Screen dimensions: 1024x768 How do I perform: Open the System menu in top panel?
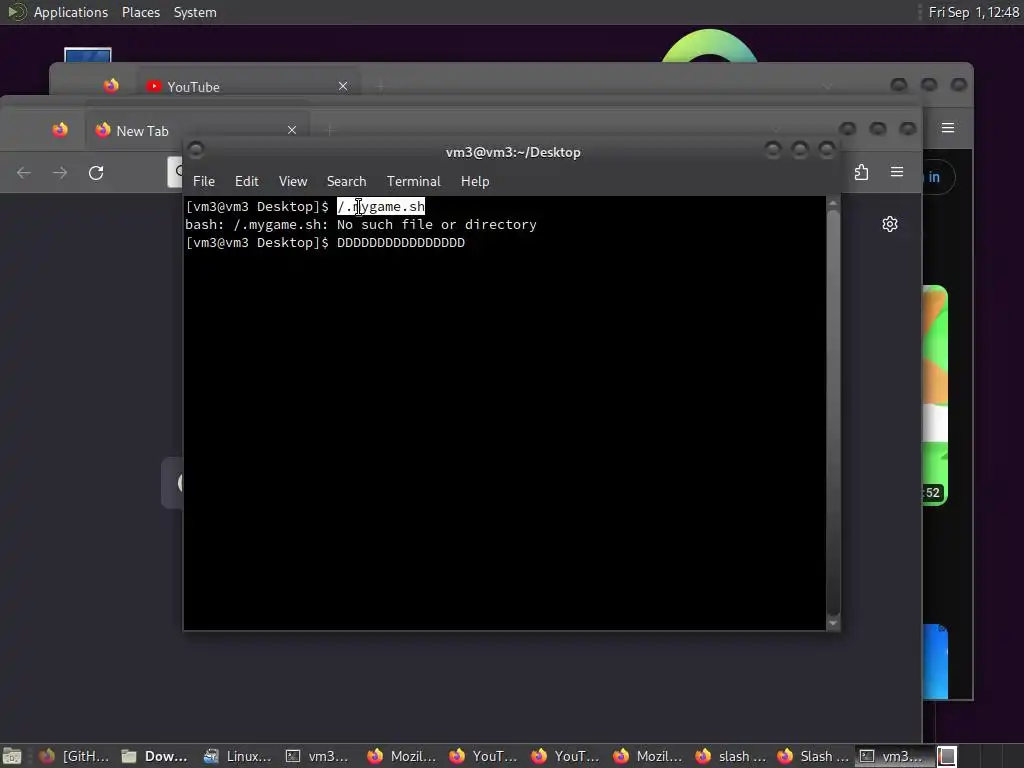(195, 12)
